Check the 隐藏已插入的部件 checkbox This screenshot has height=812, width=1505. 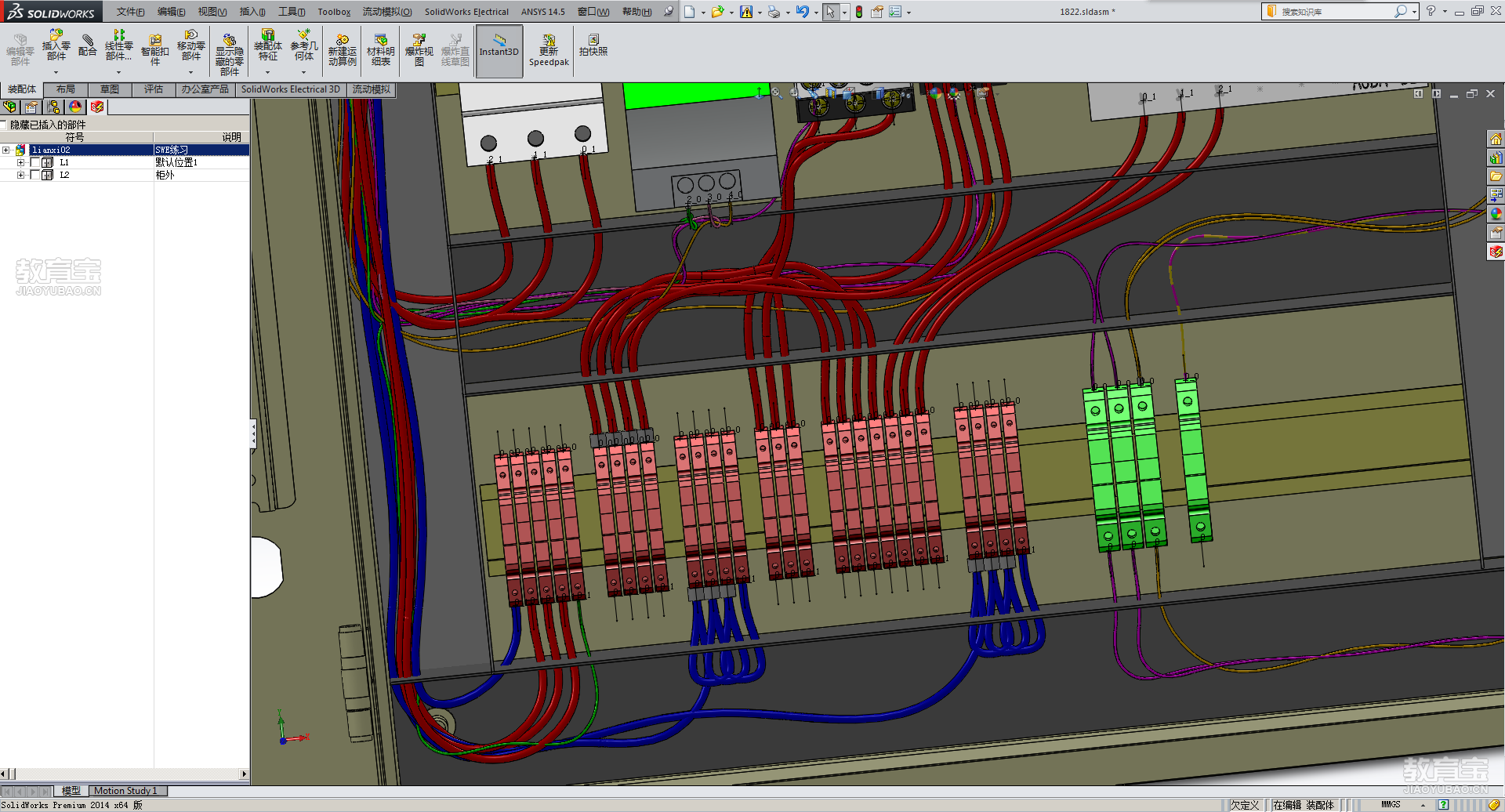pyautogui.click(x=4, y=125)
